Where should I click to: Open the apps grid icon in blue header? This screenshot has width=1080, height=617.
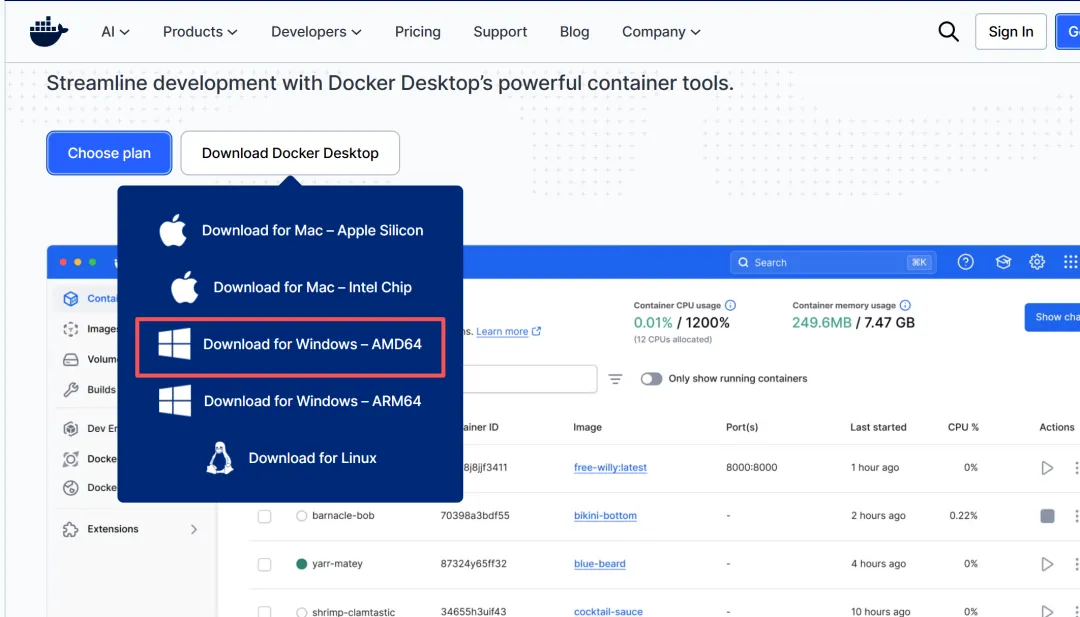(x=1070, y=262)
